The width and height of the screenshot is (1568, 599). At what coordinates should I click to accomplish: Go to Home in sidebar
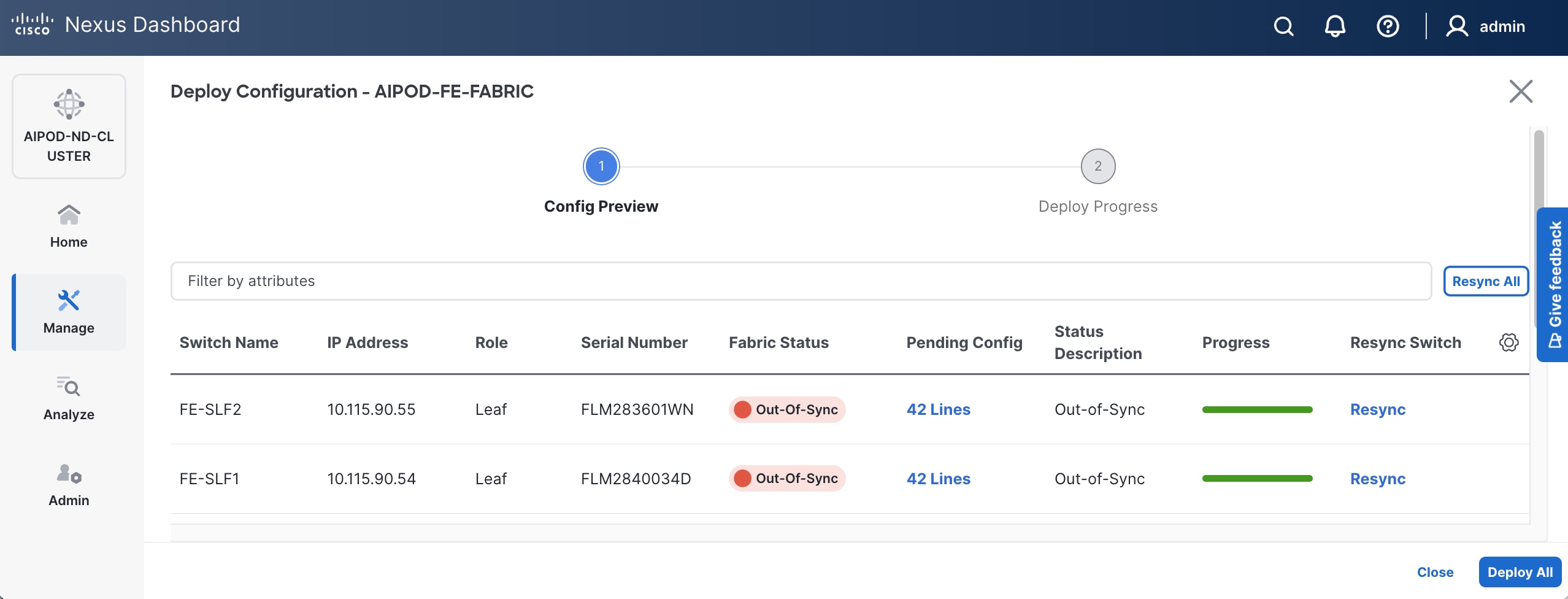click(x=69, y=226)
